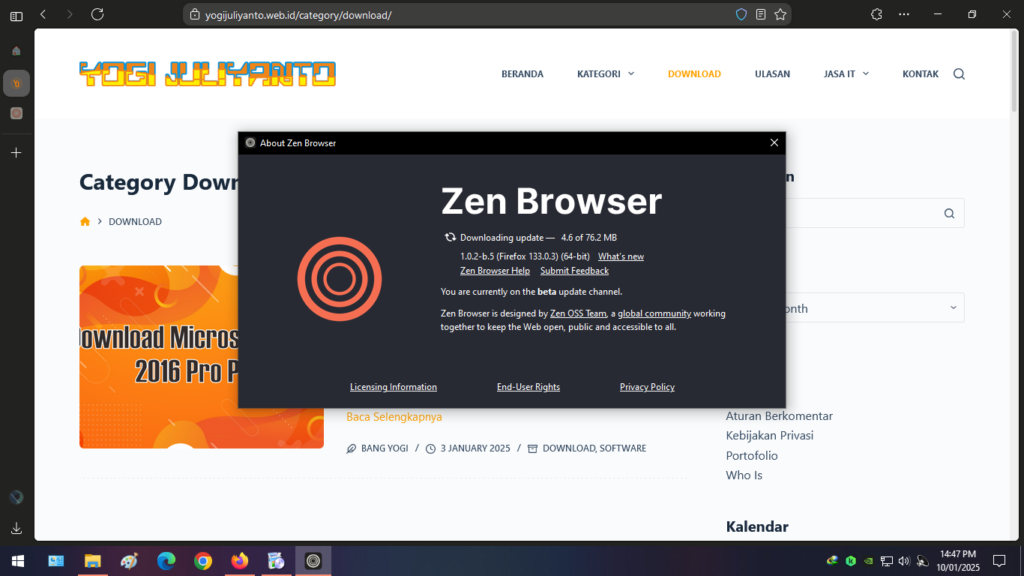
Task: Open tracking protection shield icon
Action: [x=741, y=15]
